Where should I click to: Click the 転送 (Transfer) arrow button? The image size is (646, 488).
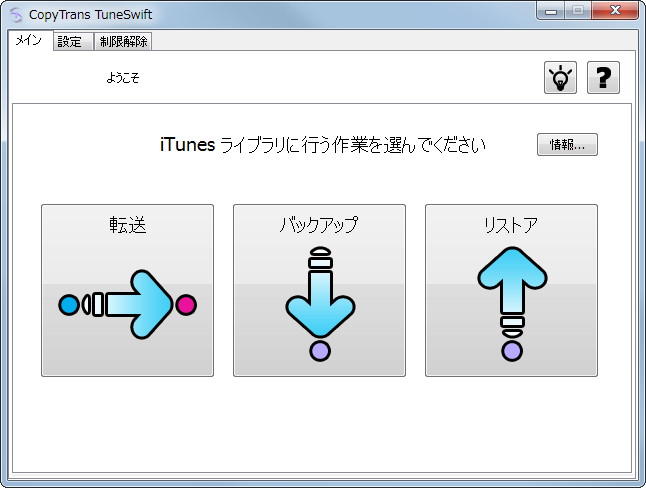click(127, 290)
